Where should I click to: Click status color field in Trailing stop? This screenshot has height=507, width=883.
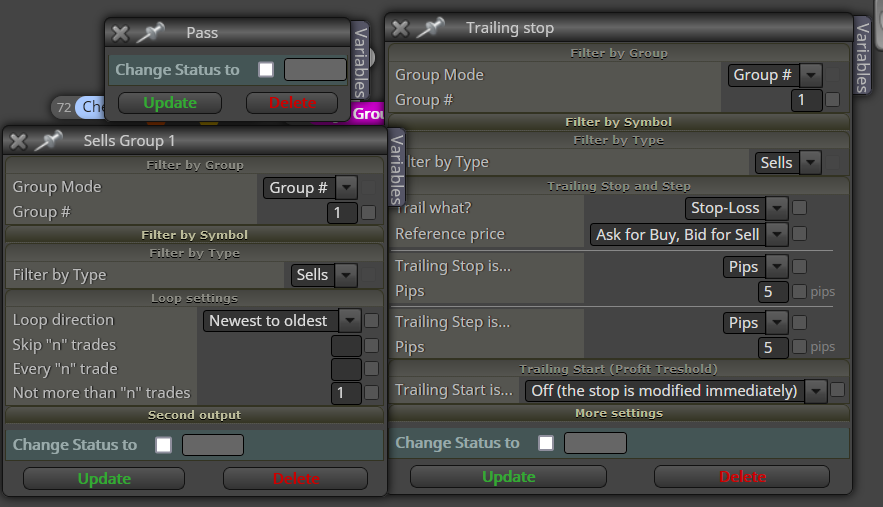pos(595,443)
